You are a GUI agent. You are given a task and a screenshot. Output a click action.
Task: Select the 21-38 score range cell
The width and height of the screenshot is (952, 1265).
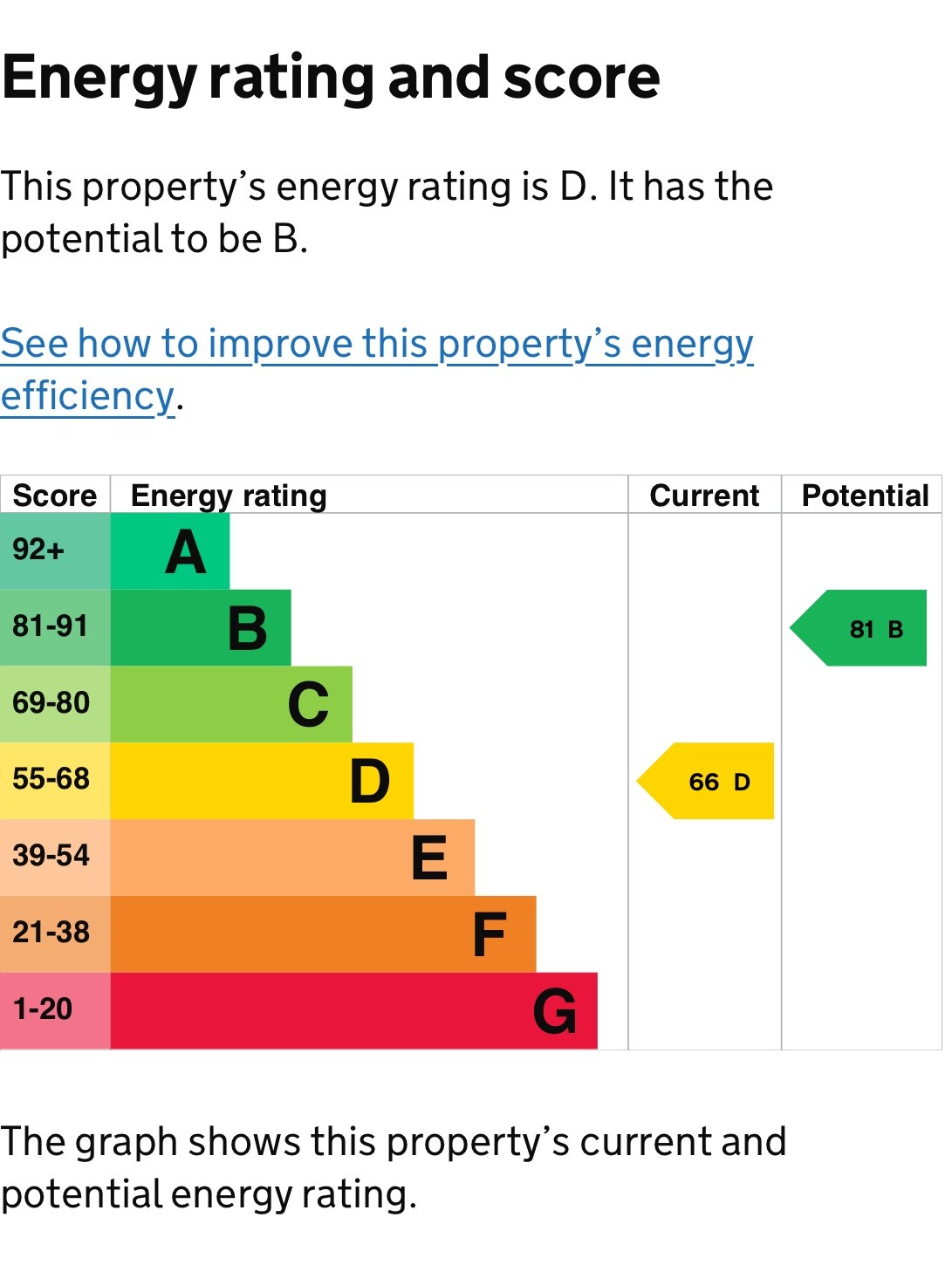55,934
